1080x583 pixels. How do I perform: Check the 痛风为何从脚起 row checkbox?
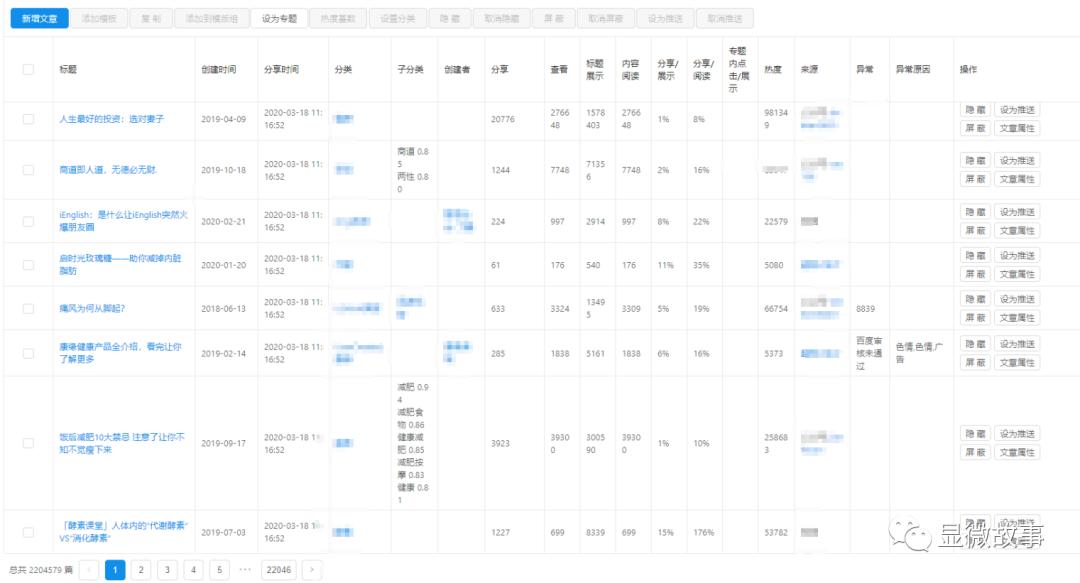tap(28, 309)
